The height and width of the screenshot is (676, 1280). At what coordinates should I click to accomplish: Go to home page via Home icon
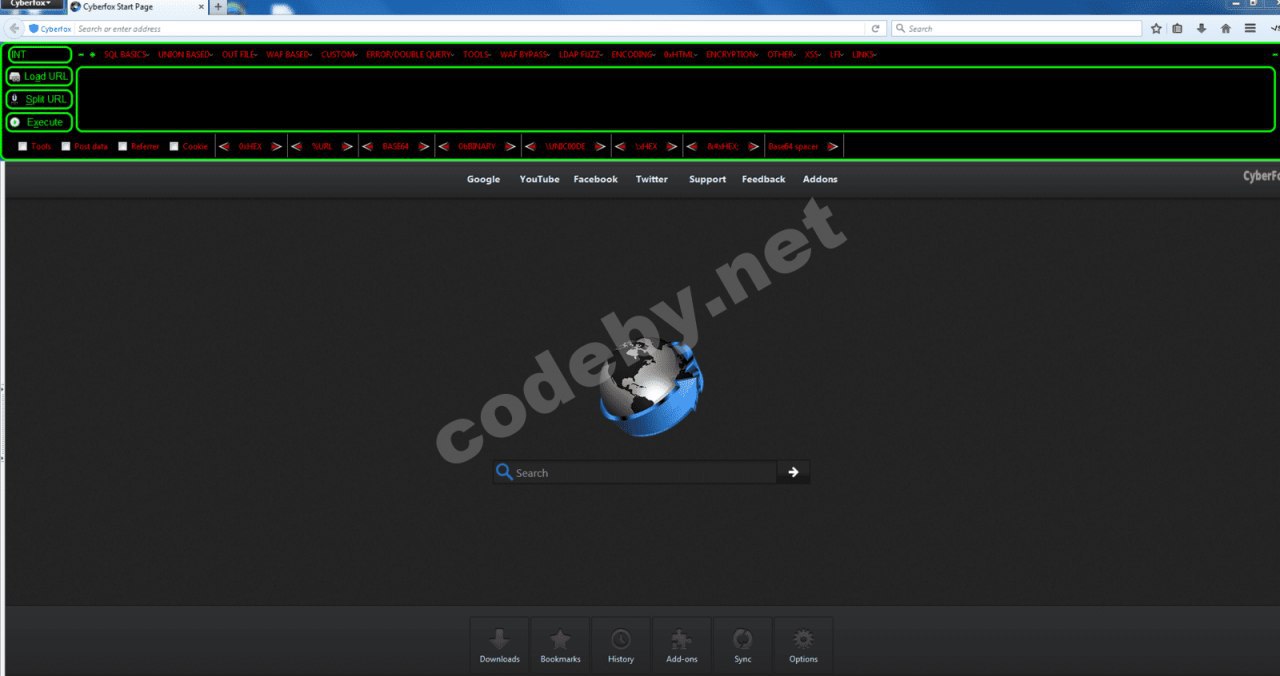(1226, 29)
